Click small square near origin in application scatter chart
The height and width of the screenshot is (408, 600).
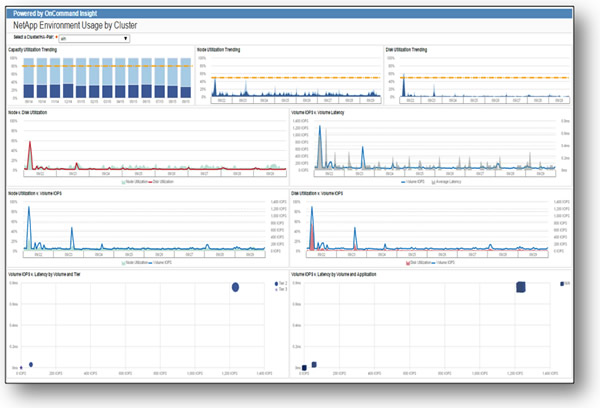[x=315, y=364]
